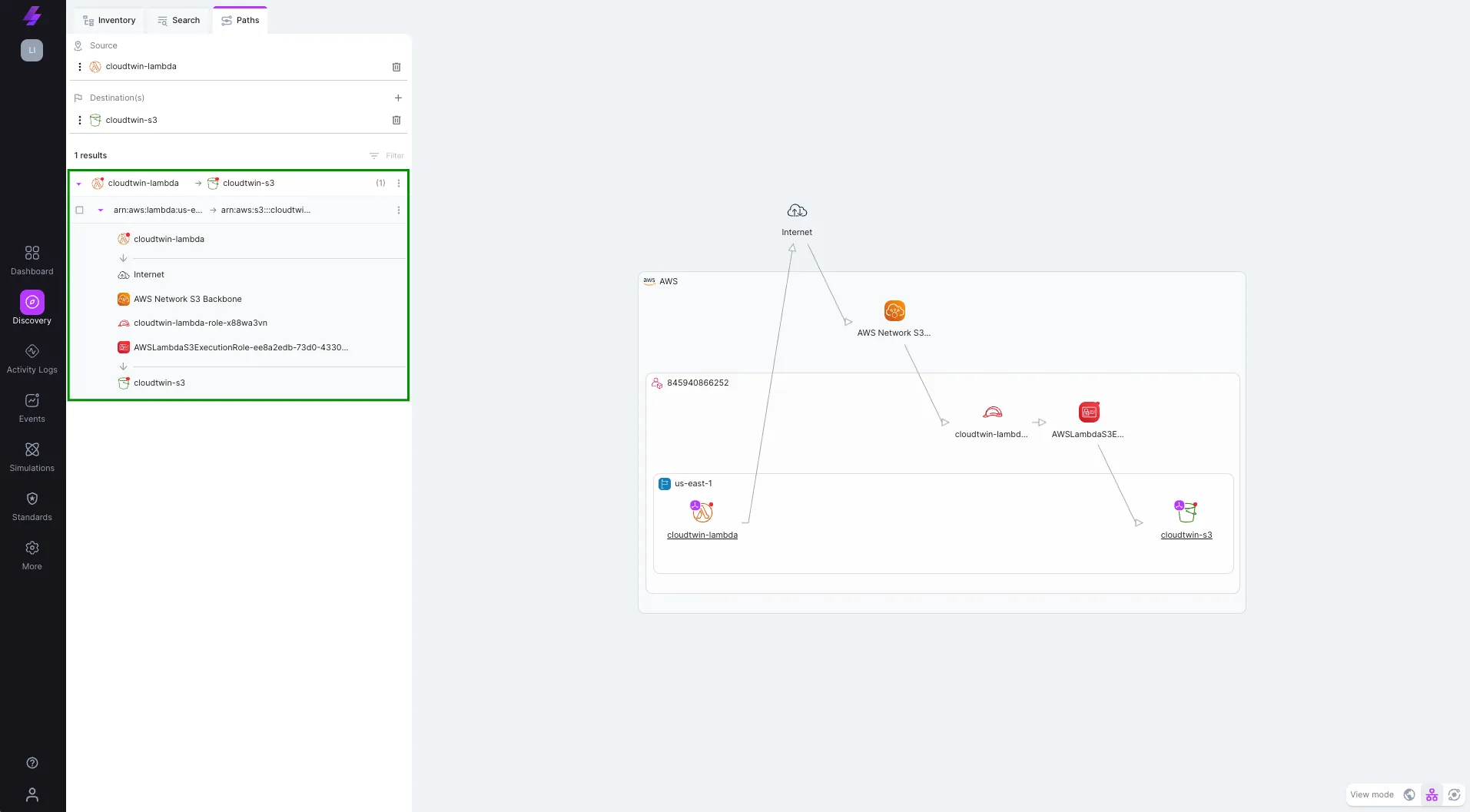Collapse the cloudtwin-lambda to cloudtwin-s3 group
Viewport: 1470px width, 812px height.
(x=78, y=184)
